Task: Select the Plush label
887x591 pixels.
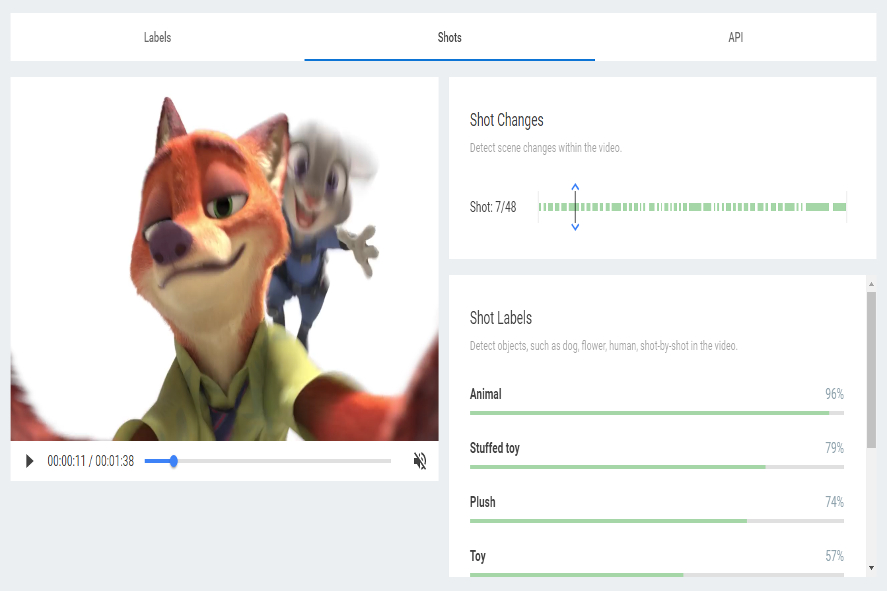Action: point(483,502)
